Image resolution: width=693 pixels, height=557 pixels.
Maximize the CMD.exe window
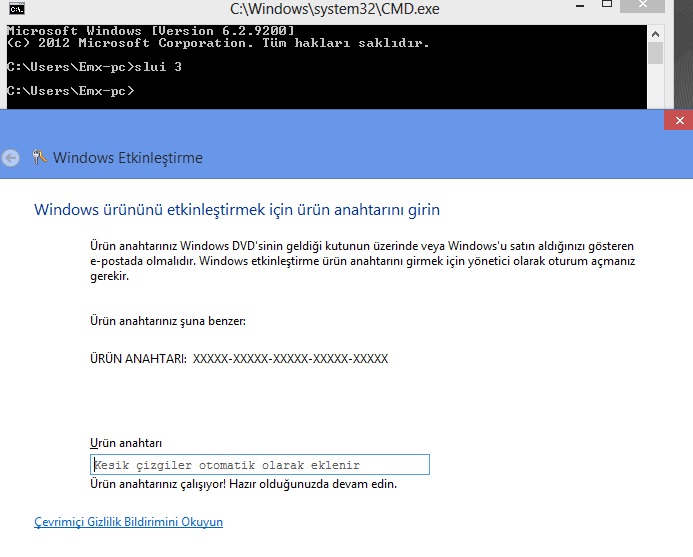click(607, 4)
